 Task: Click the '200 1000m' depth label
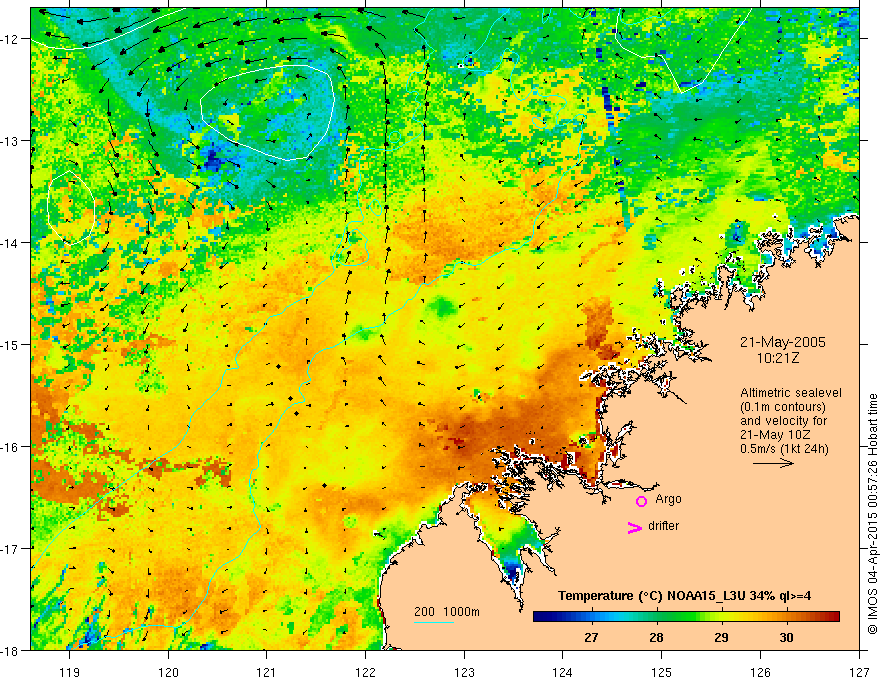447,612
